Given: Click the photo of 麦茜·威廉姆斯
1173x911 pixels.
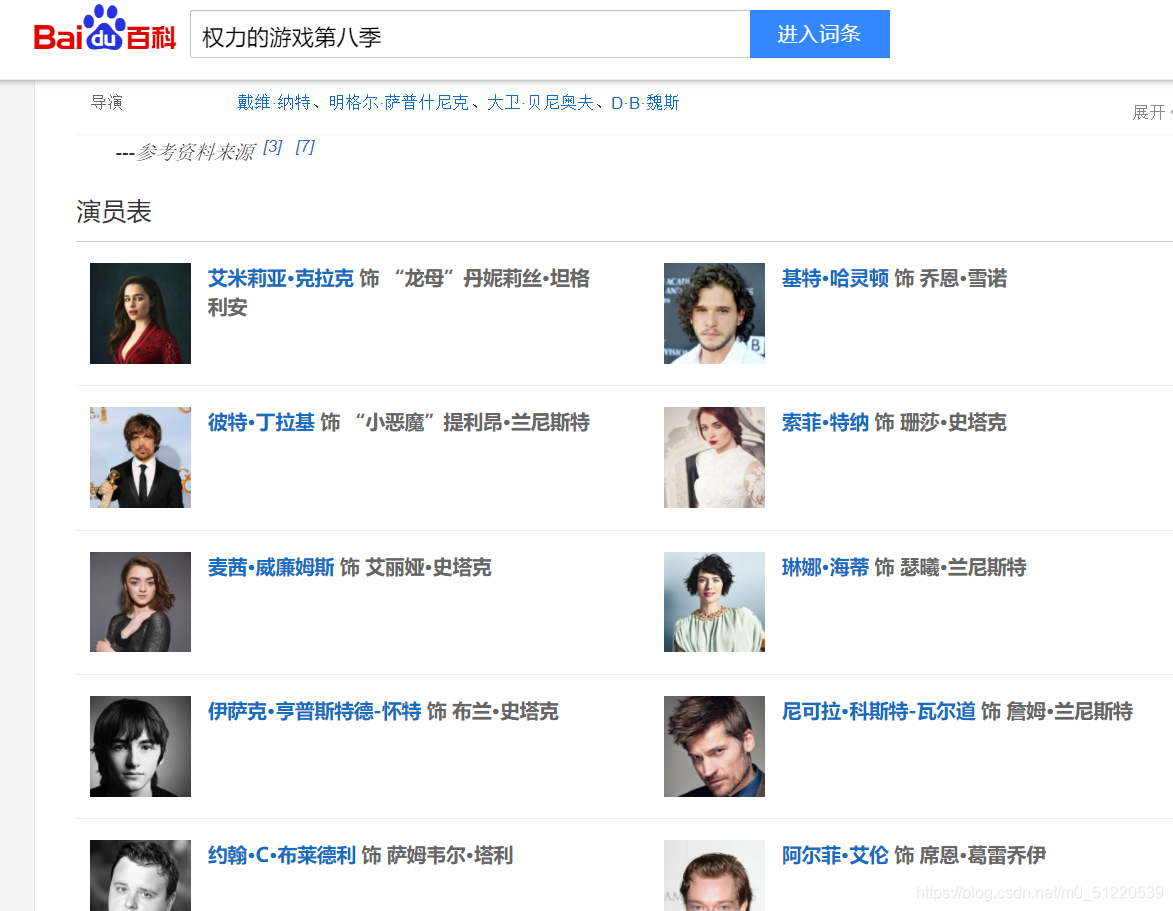Looking at the screenshot, I should (140, 602).
